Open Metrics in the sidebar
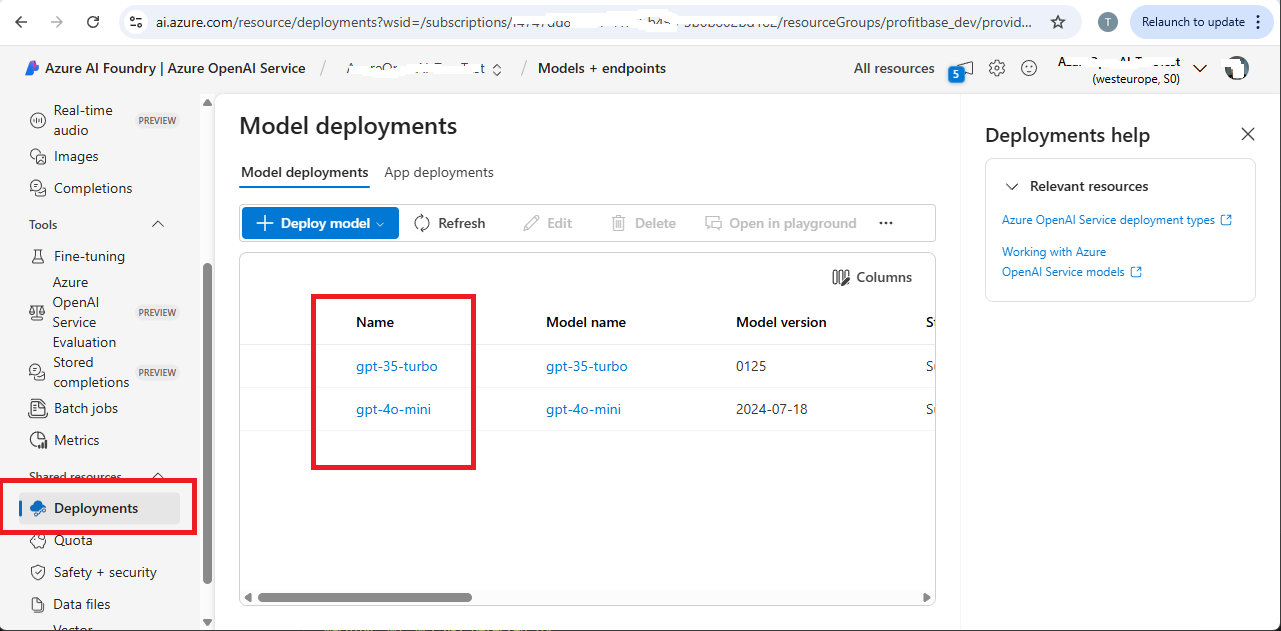This screenshot has width=1281, height=631. [x=76, y=440]
